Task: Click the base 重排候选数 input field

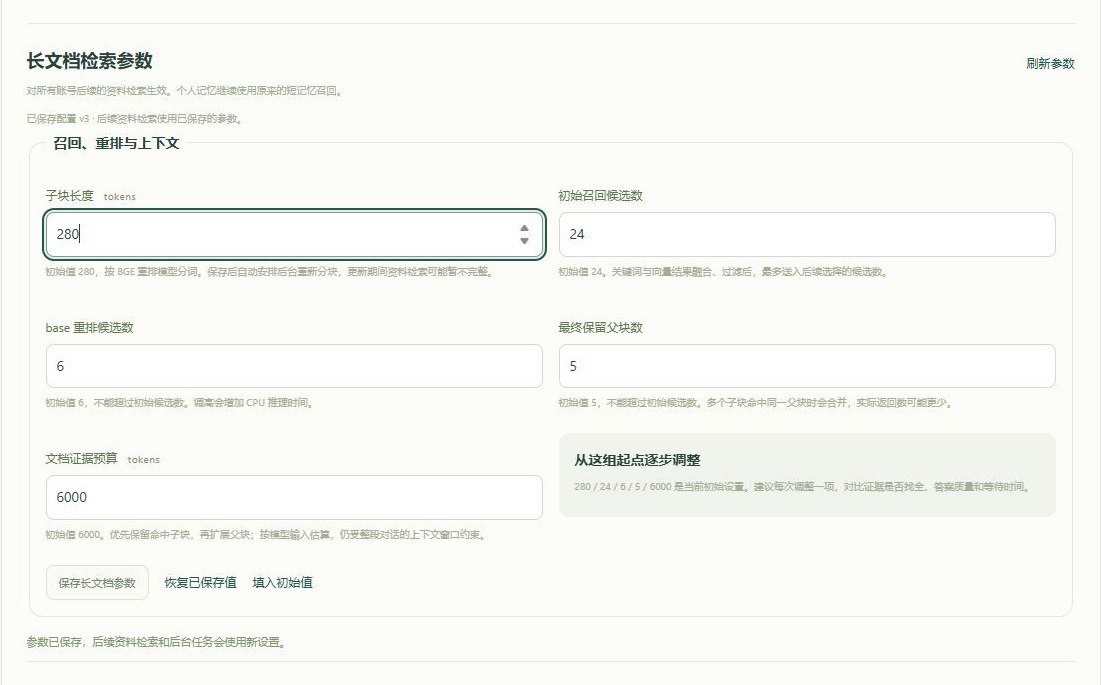Action: point(294,366)
